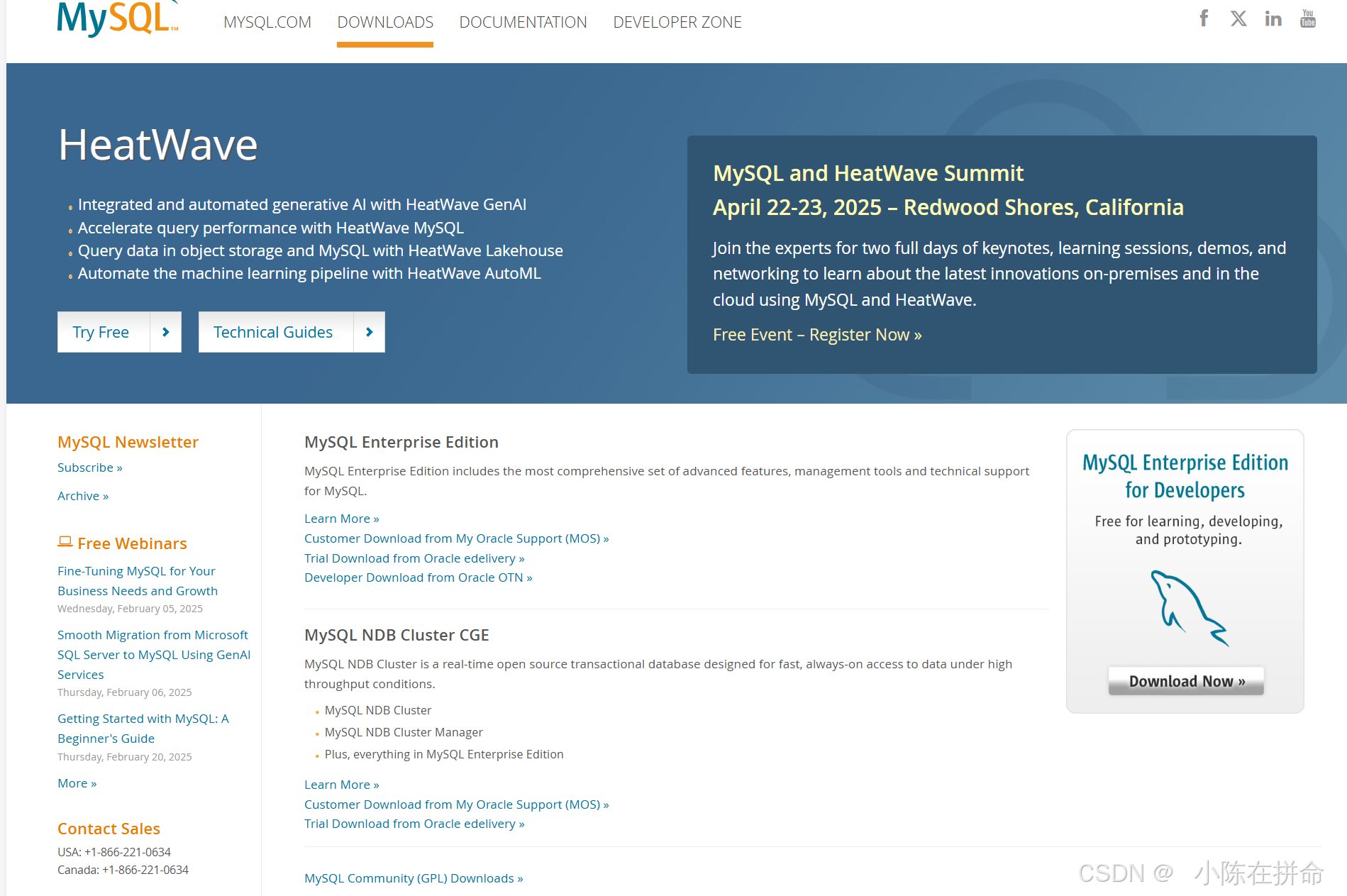This screenshot has height=896, width=1347.
Task: Open Smooth Migration from Microsoft SQL Server webinar
Action: pyautogui.click(x=154, y=655)
